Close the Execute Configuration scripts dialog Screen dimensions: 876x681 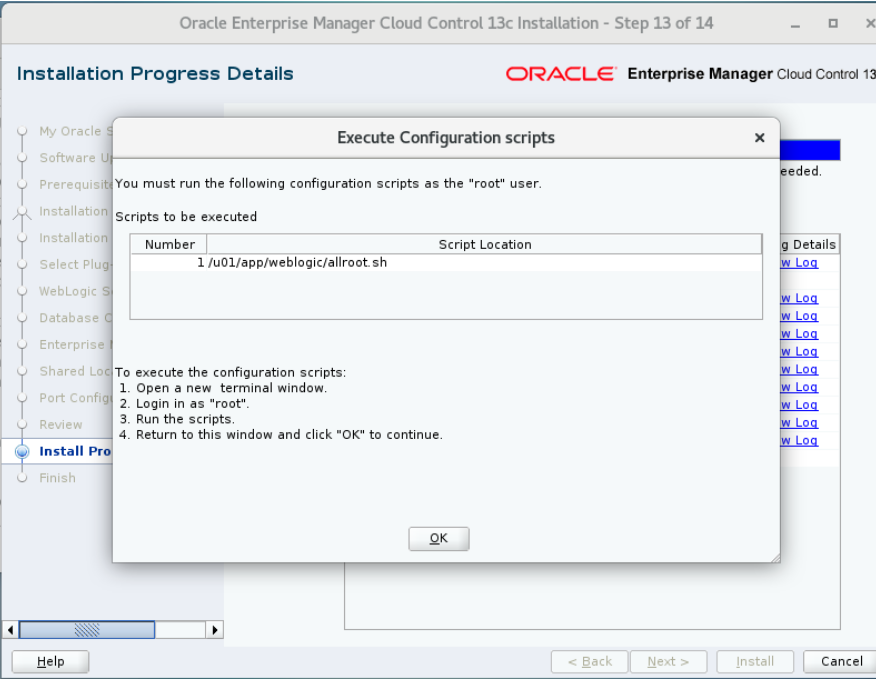click(x=759, y=138)
